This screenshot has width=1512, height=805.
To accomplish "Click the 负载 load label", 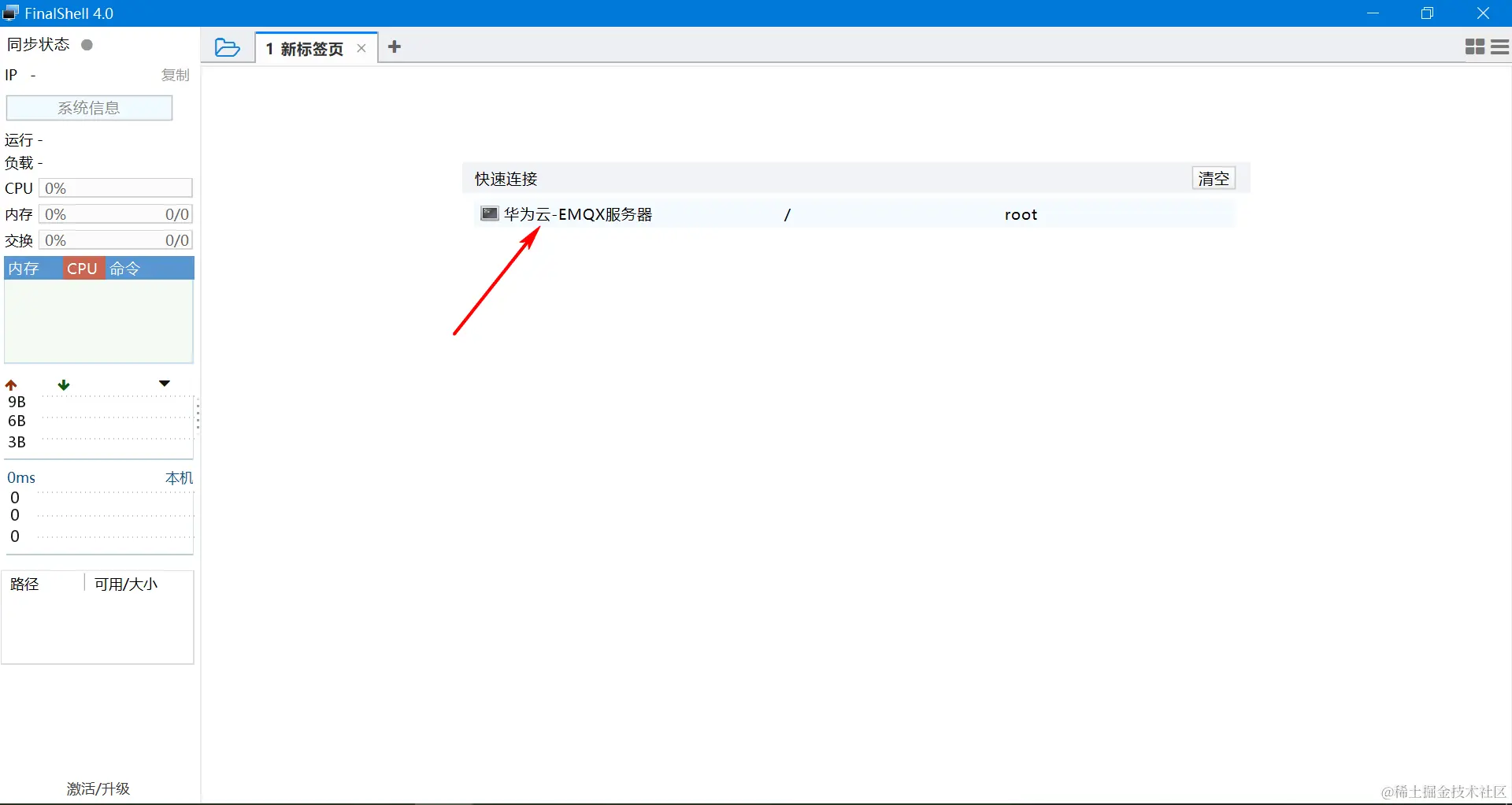I will (x=19, y=163).
